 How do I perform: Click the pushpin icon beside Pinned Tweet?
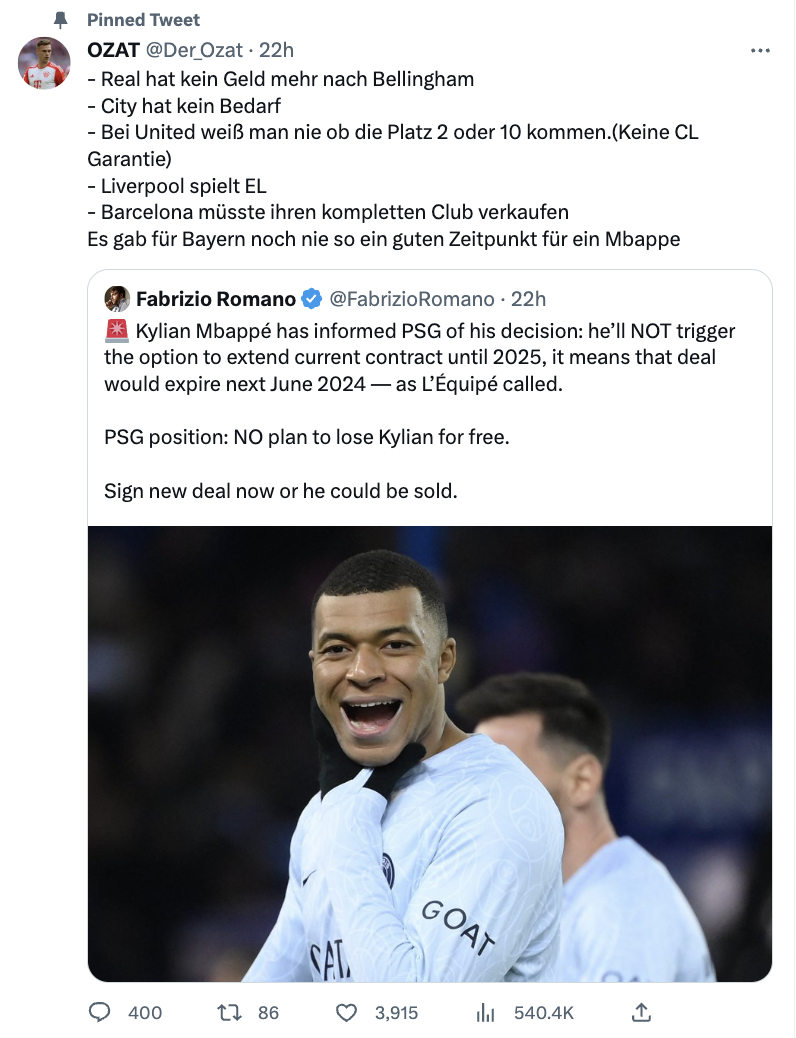click(61, 20)
